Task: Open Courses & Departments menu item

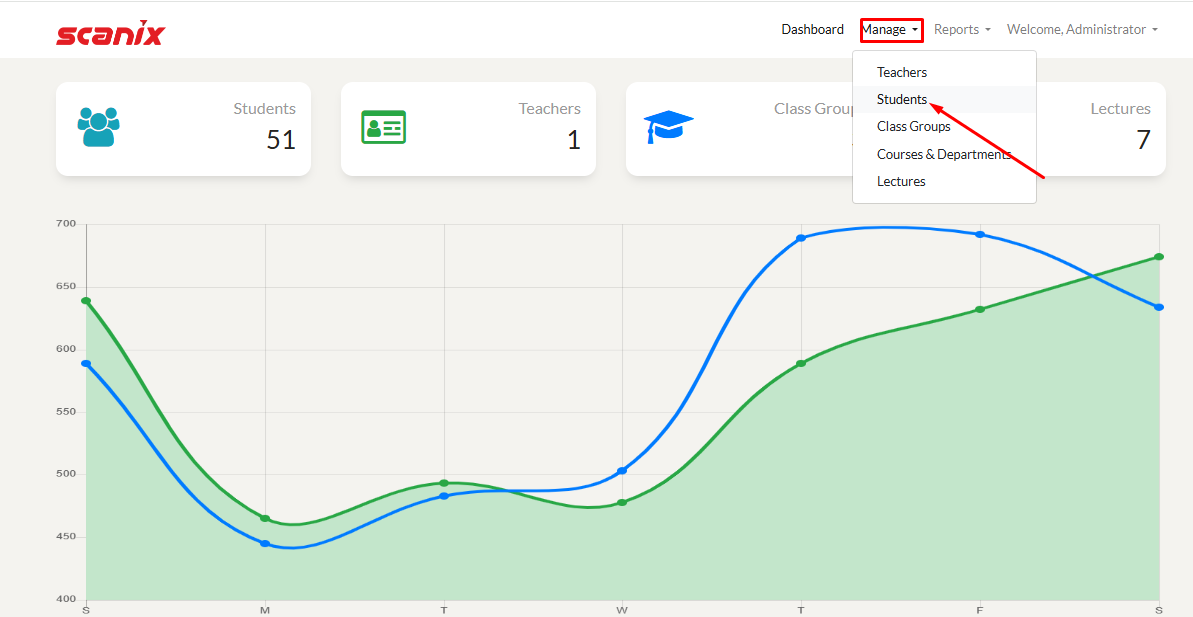Action: 944,154
